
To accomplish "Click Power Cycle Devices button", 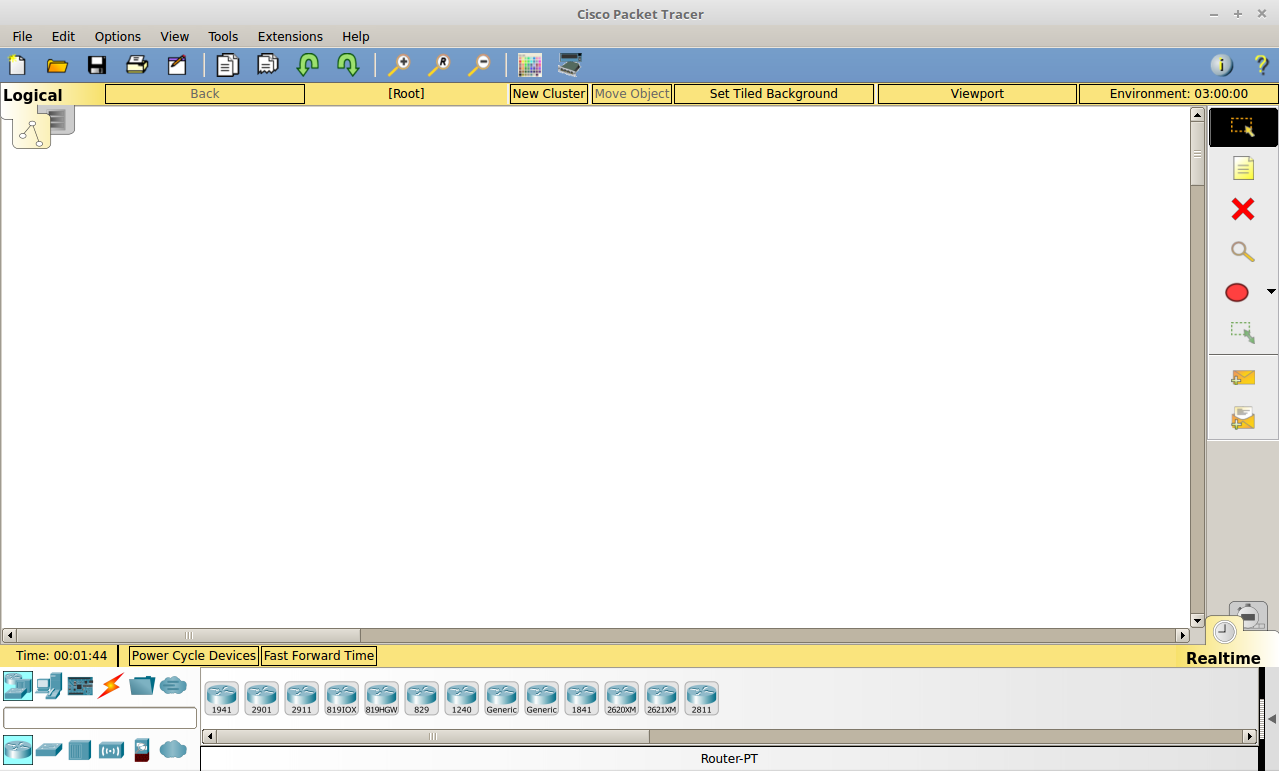I will point(194,656).
